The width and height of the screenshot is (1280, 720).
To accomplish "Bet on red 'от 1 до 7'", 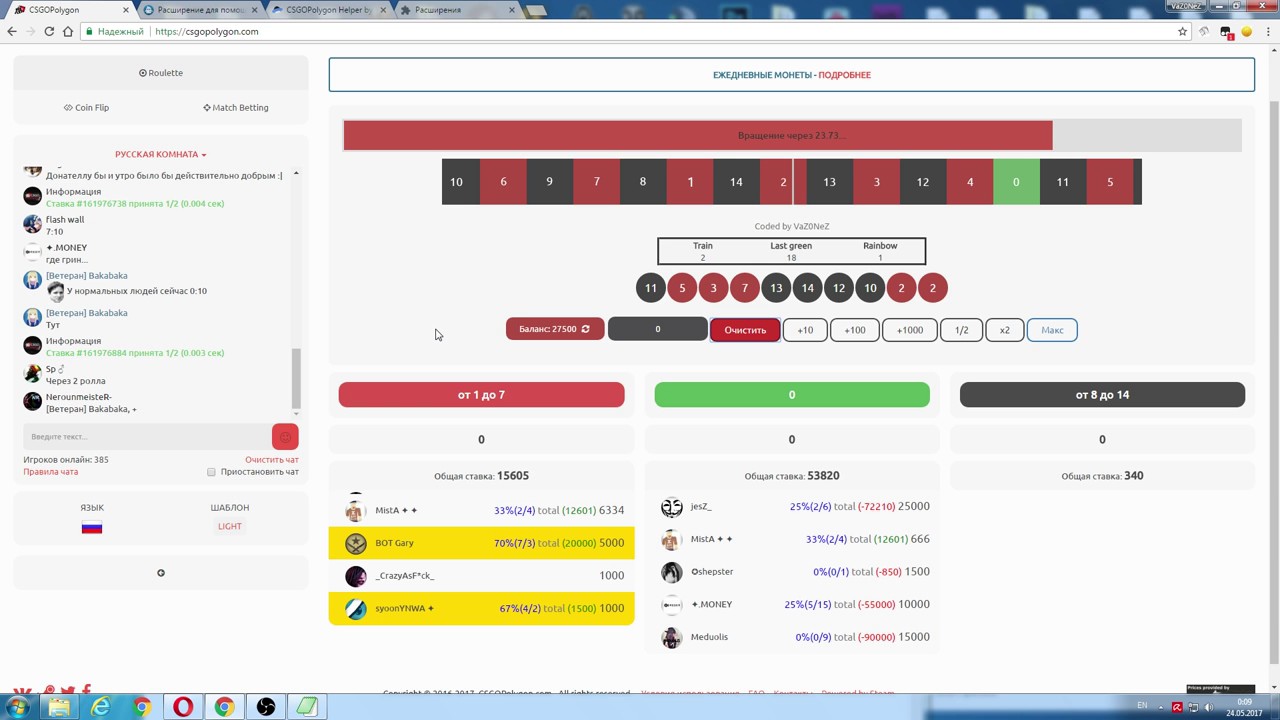I will [x=481, y=395].
